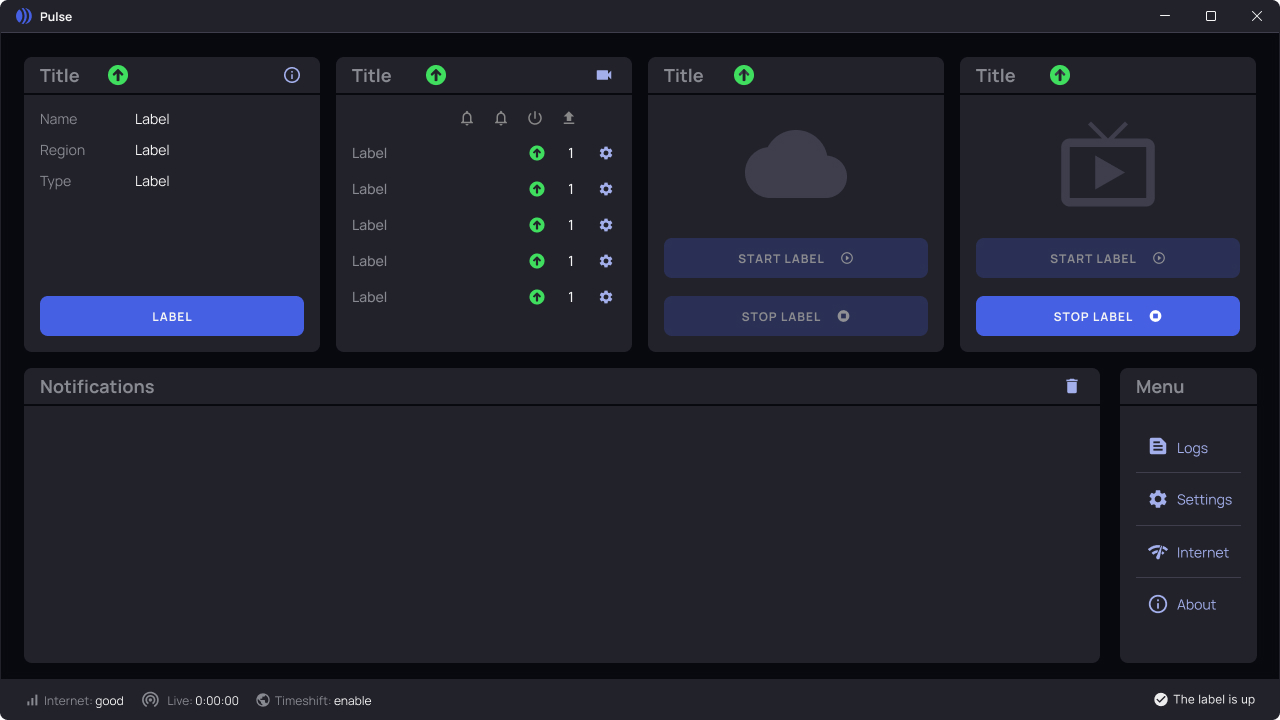Click the green status arrow beside the fourth panel's Title
The width and height of the screenshot is (1280, 720).
1060,75
